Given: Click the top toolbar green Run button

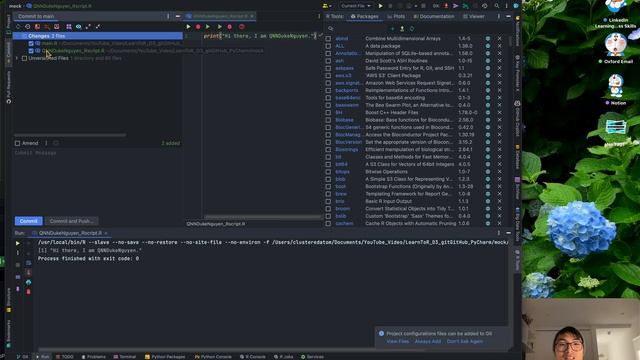Looking at the screenshot, I should click(x=380, y=6).
